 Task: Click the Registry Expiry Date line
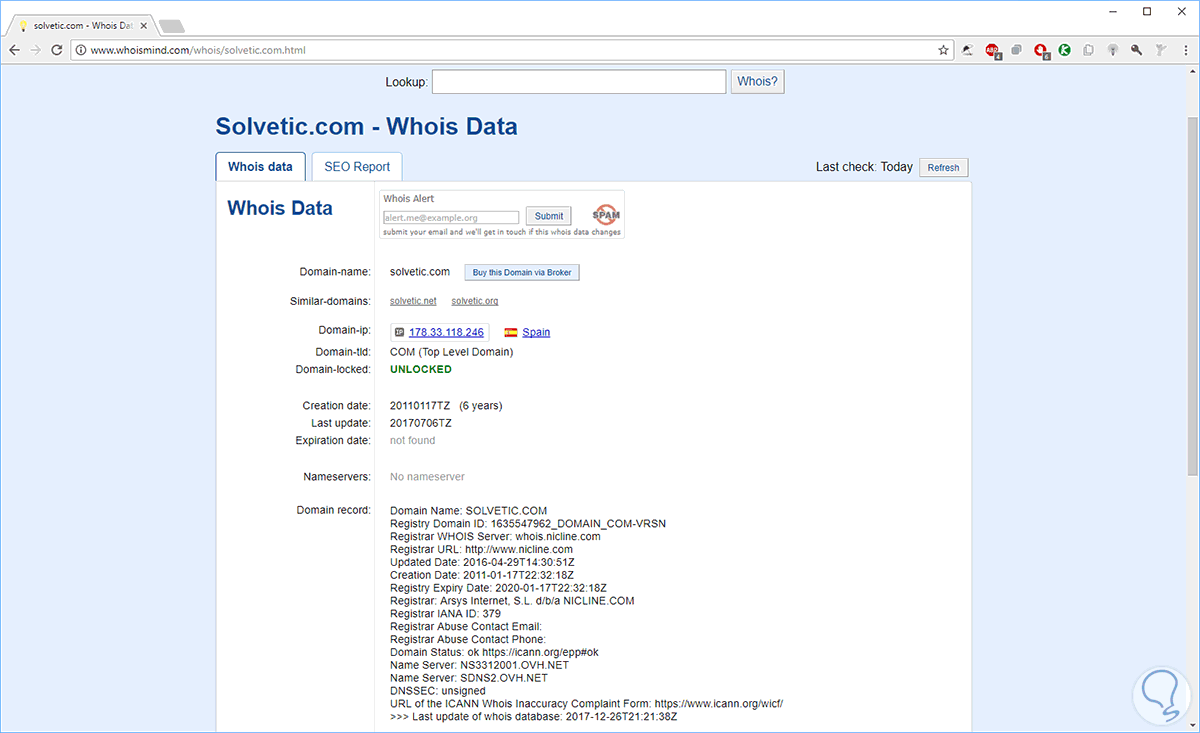tap(498, 588)
